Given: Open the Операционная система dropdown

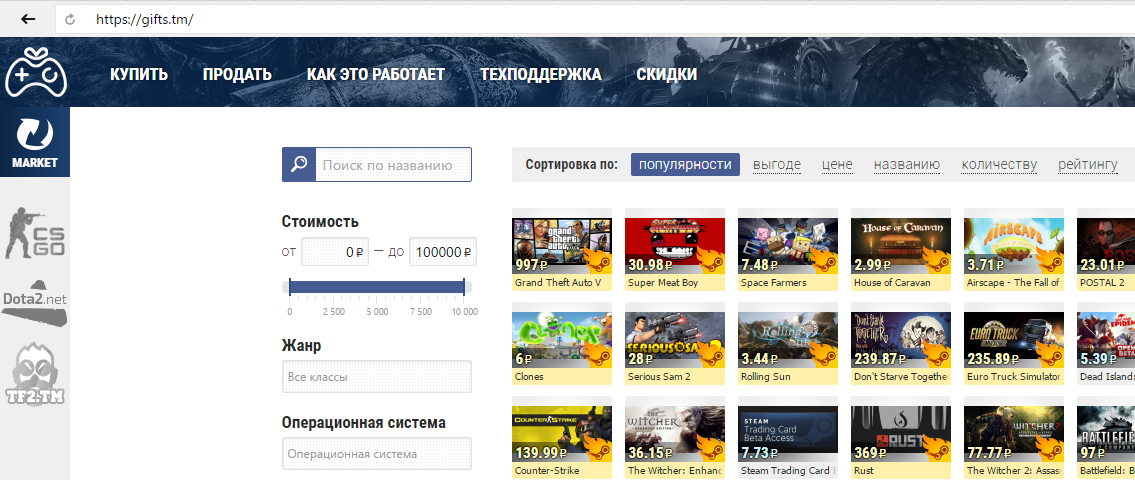Looking at the screenshot, I should [x=376, y=454].
